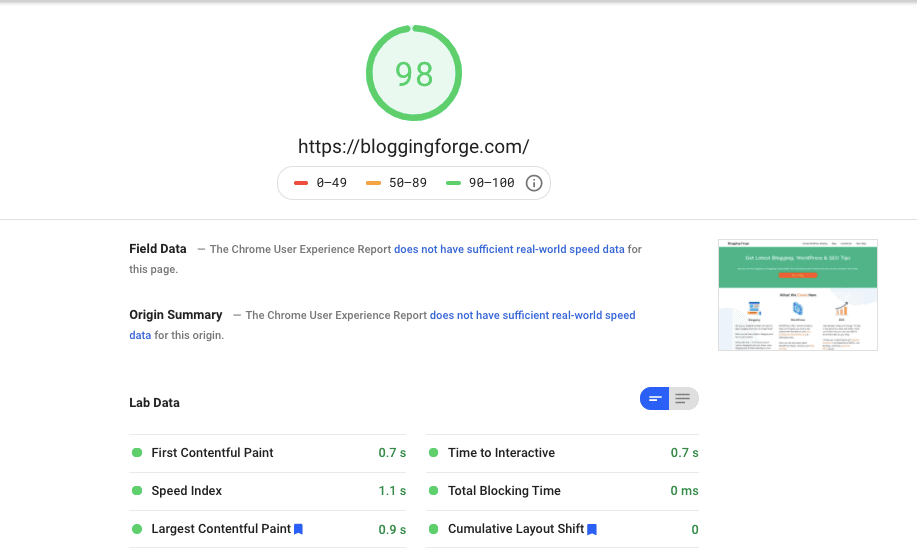Click the First Contentful Paint metric label
Viewport: 917px width, 554px height.
point(212,453)
